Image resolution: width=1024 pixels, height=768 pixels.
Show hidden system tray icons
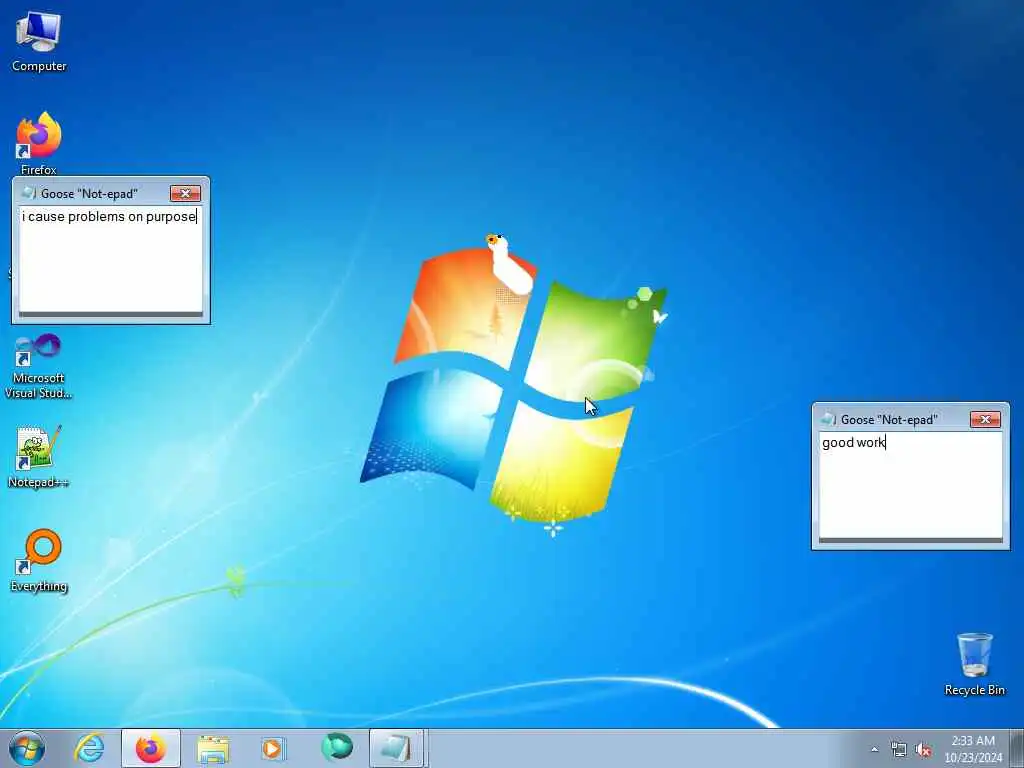874,750
